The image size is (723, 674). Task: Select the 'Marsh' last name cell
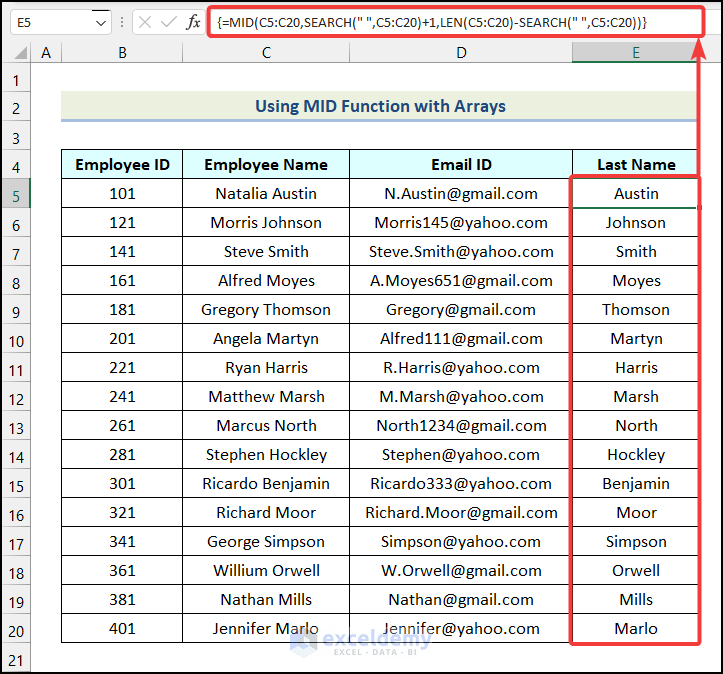635,396
